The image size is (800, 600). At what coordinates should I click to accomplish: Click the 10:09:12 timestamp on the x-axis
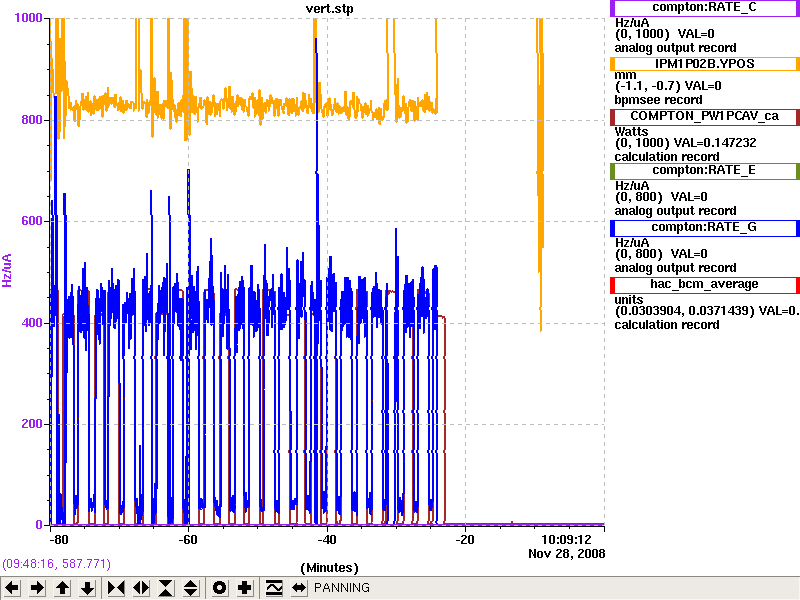(566, 540)
